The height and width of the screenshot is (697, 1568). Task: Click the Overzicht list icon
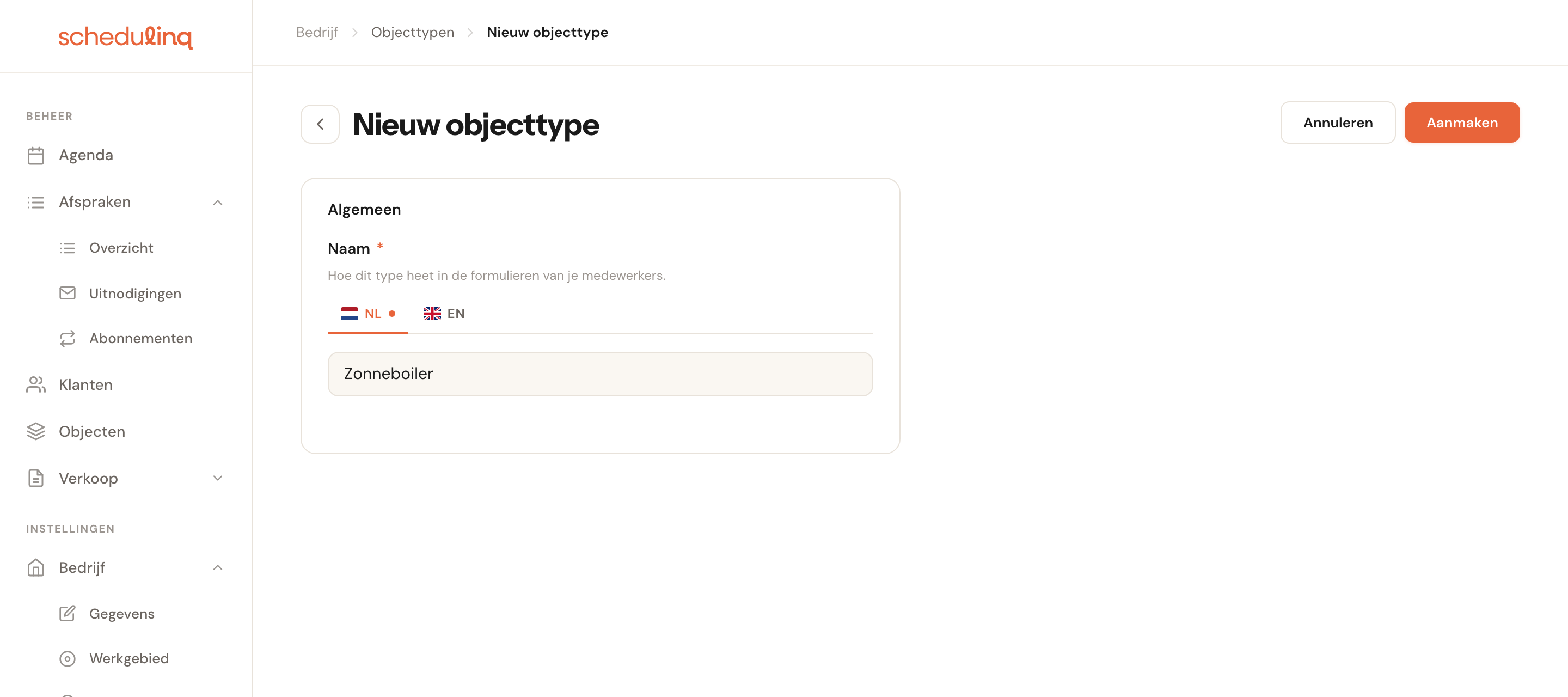coord(68,248)
